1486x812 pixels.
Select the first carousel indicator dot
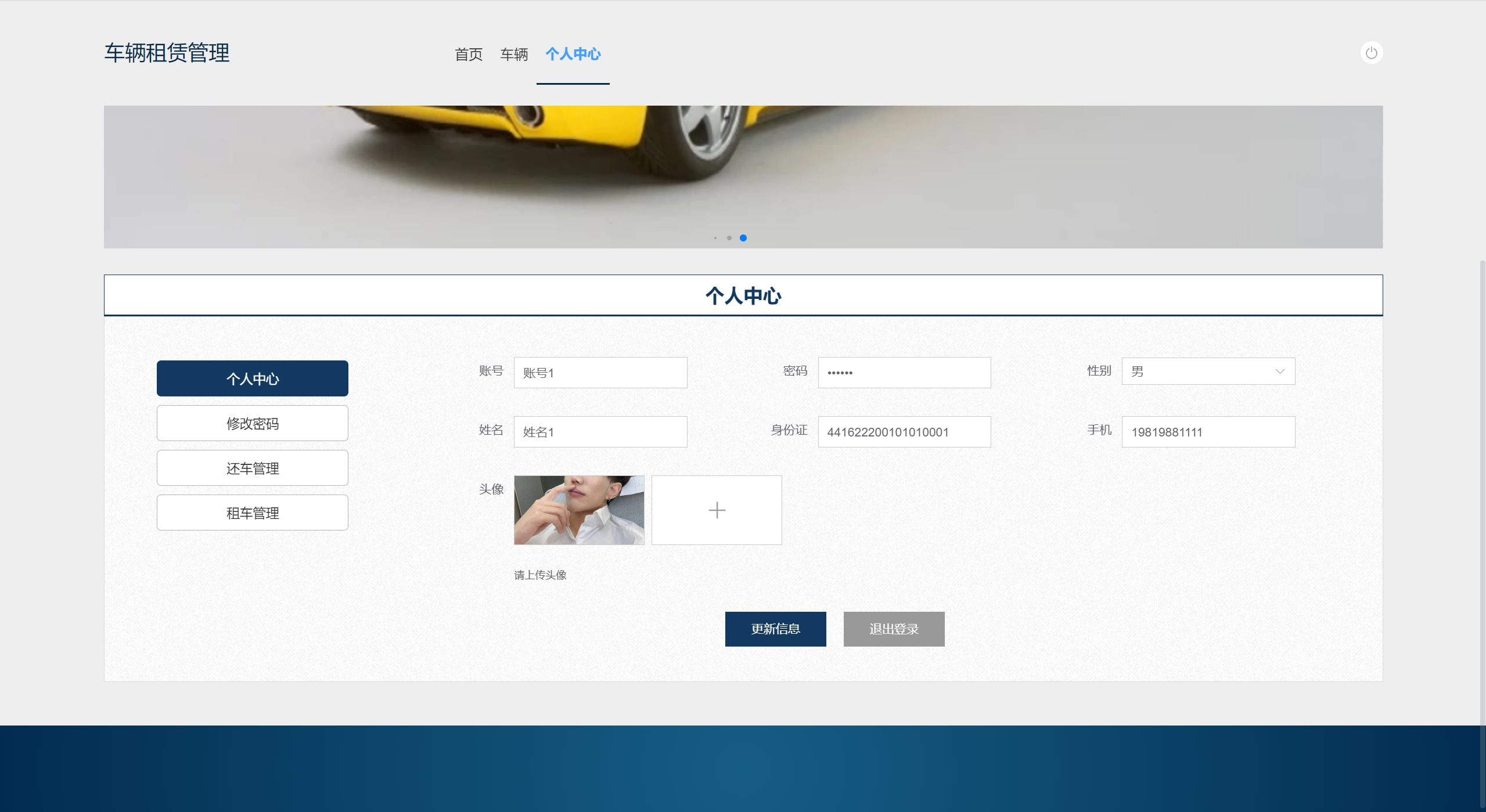[715, 238]
